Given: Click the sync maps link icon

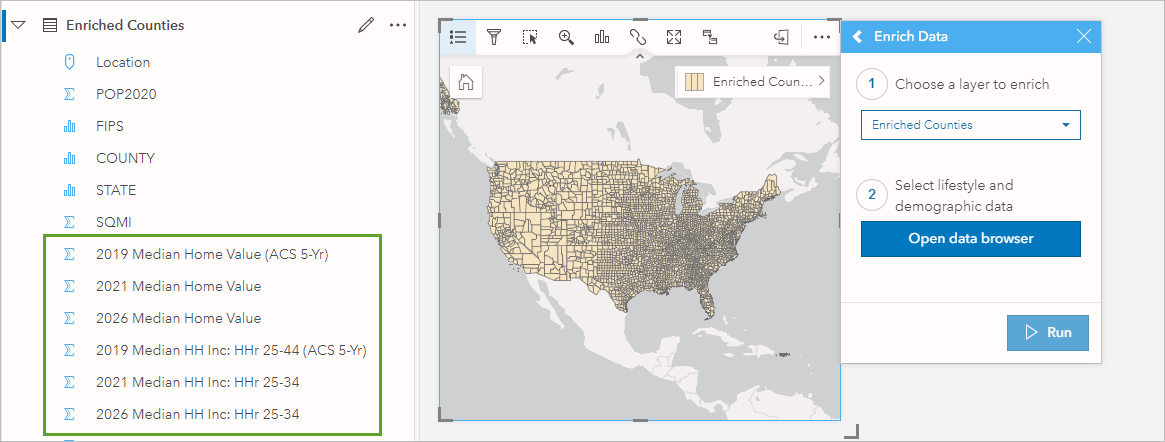Looking at the screenshot, I should (637, 37).
